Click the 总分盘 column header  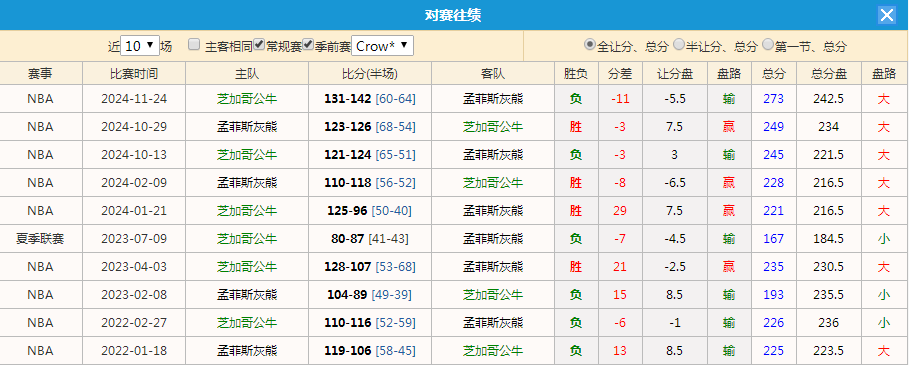pos(828,74)
